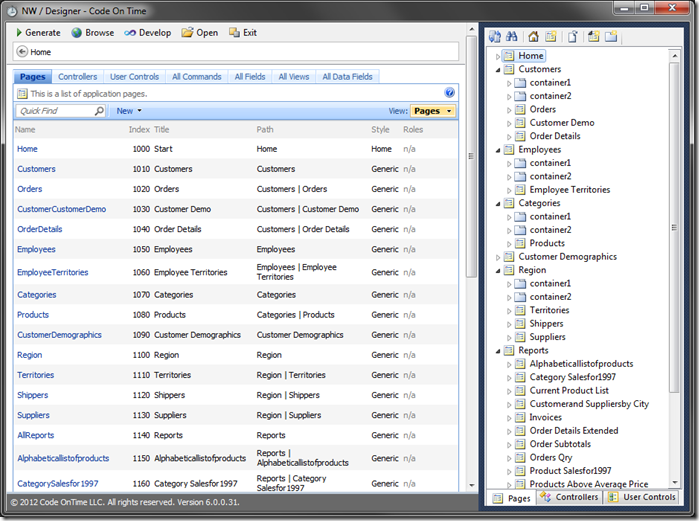The width and height of the screenshot is (699, 521).
Task: Click the home icon in explorer toolbar
Action: click(x=533, y=37)
